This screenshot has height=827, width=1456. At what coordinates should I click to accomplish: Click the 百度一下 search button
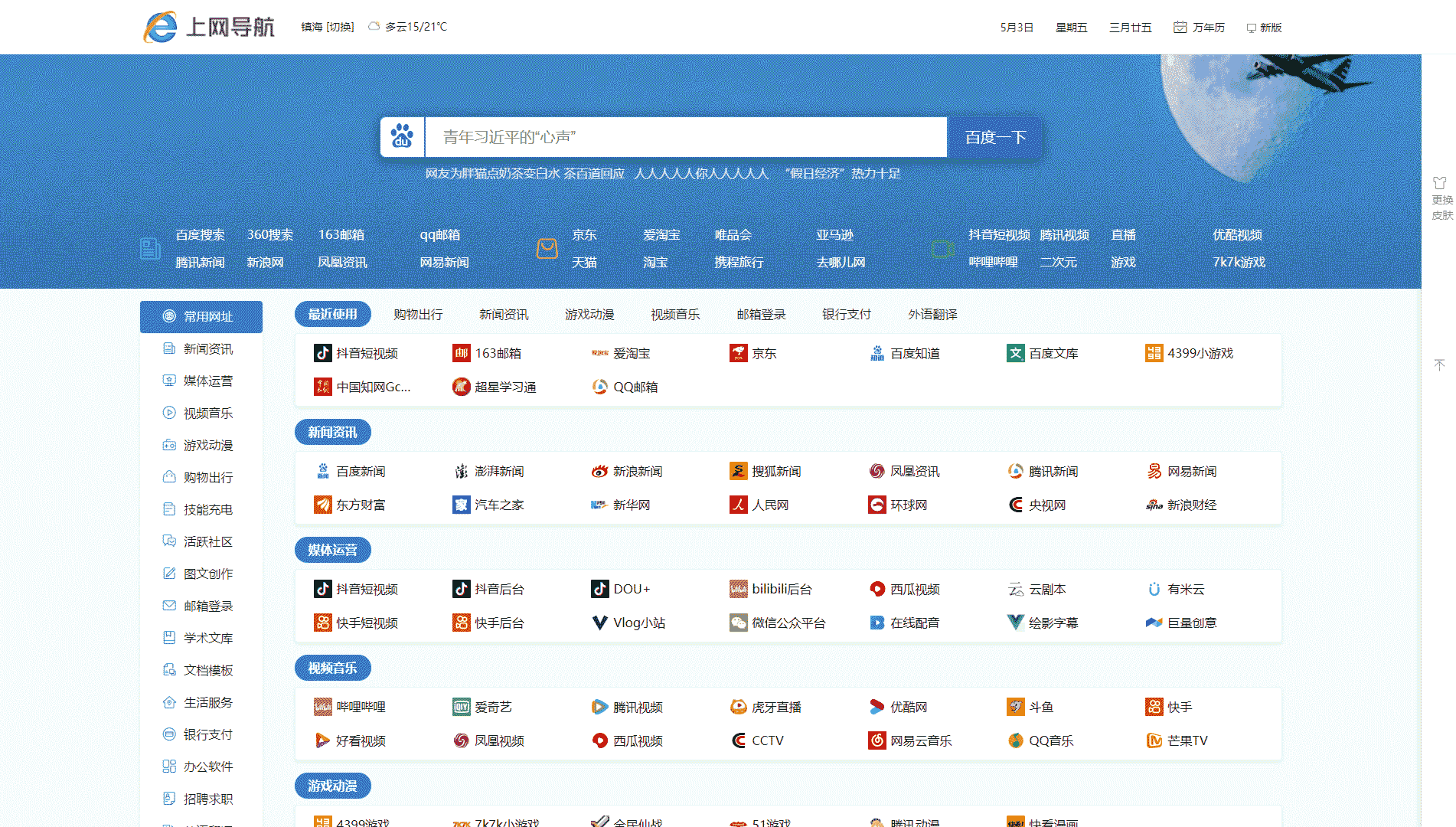point(995,137)
